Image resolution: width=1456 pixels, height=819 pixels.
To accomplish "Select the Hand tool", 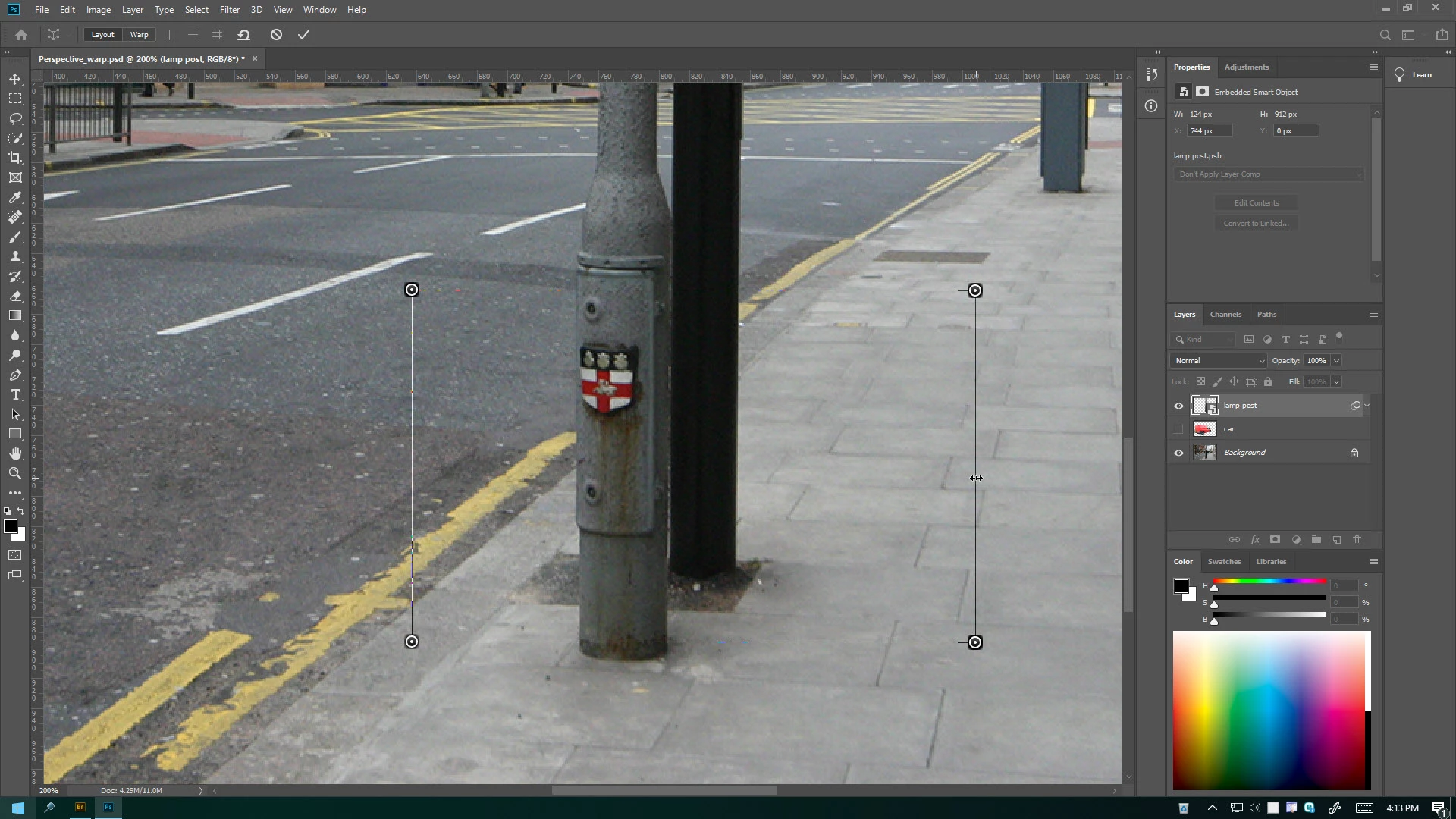I will (15, 453).
